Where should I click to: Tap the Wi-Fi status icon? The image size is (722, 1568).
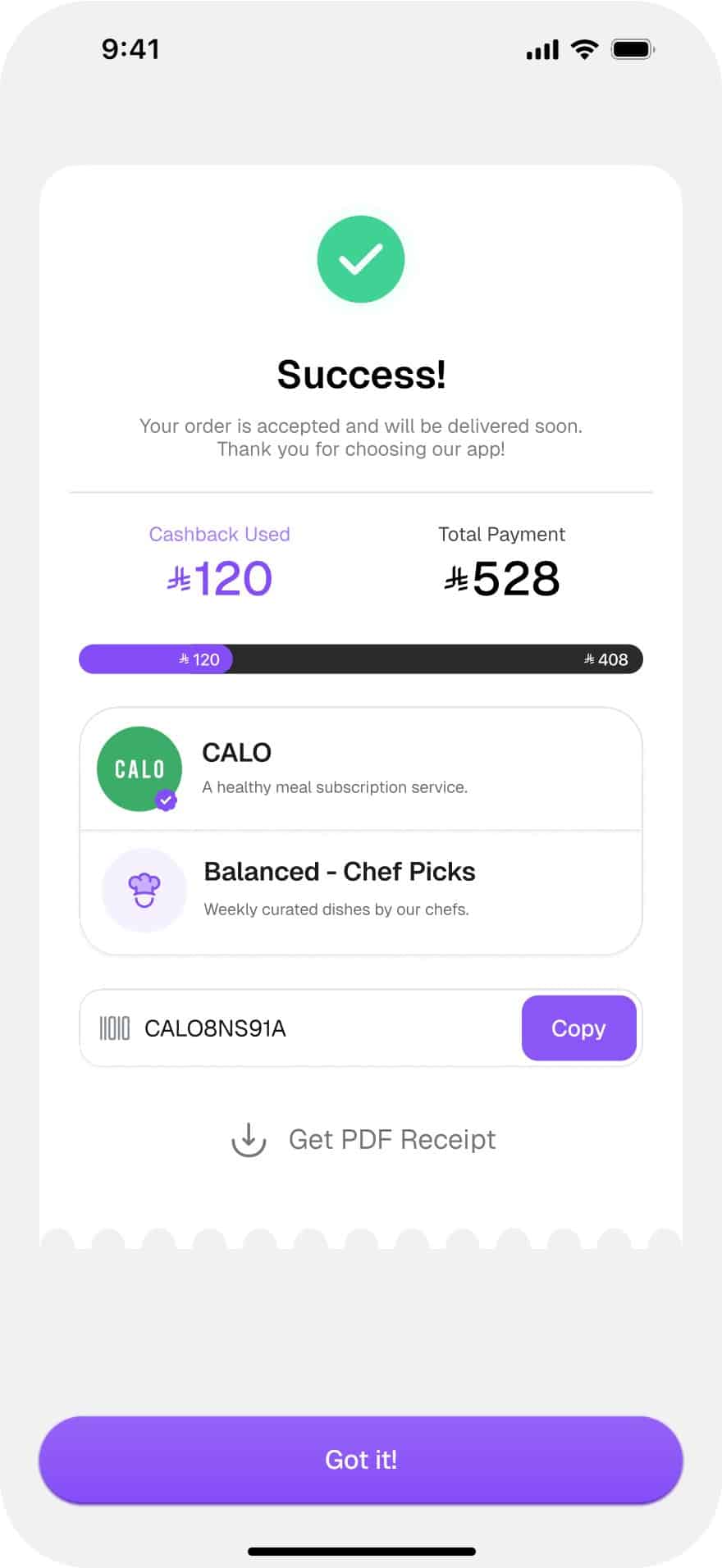(x=584, y=49)
